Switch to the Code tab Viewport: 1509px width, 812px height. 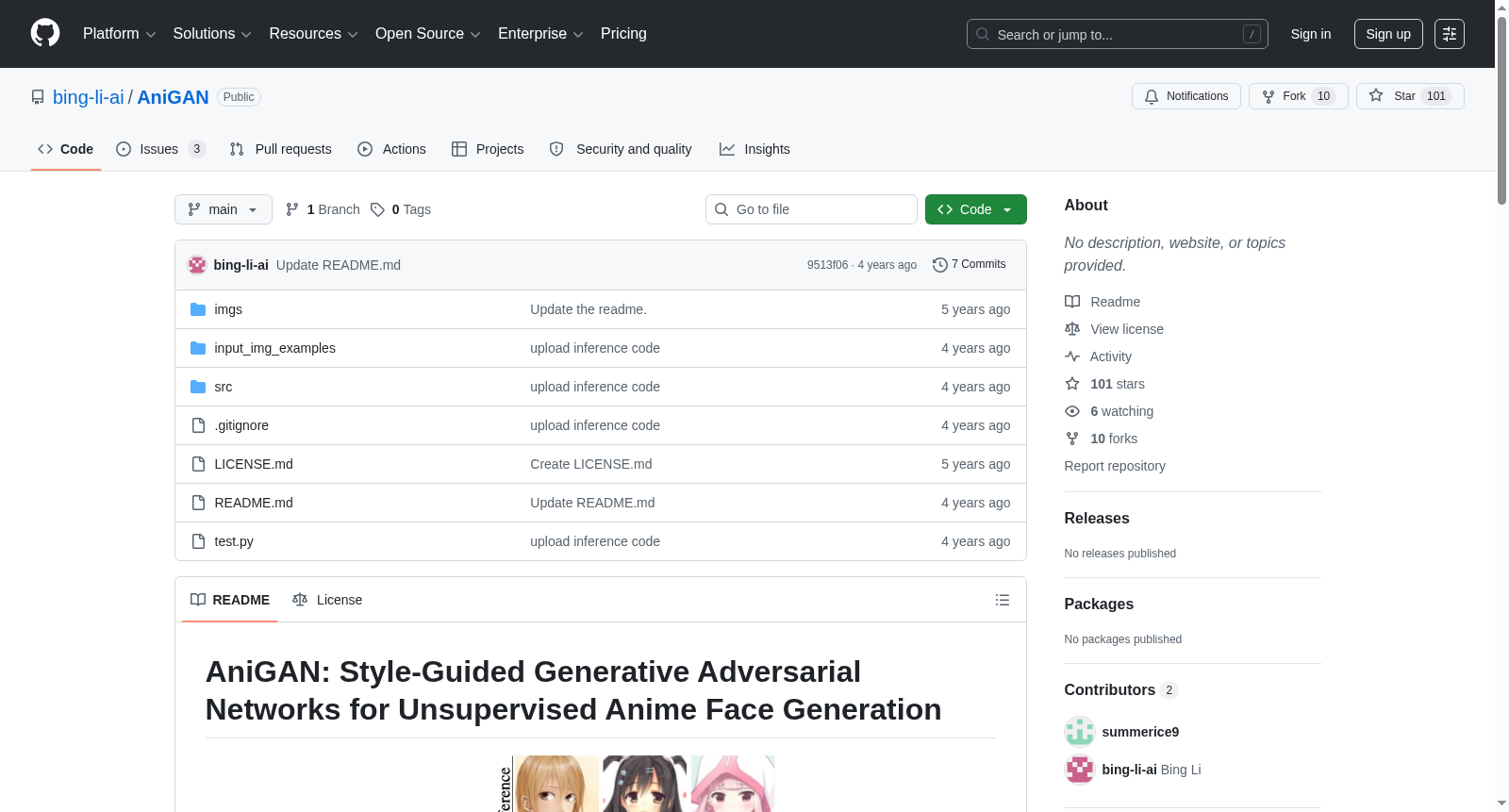coord(66,149)
